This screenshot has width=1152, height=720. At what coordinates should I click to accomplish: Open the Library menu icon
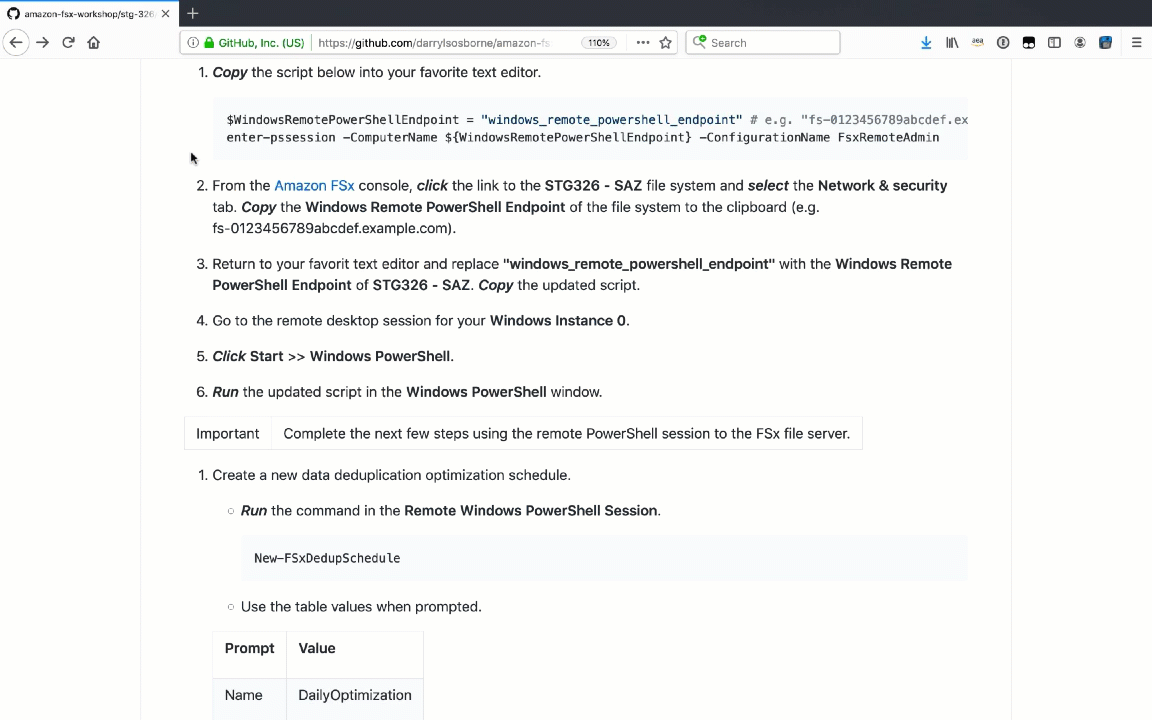pos(952,43)
